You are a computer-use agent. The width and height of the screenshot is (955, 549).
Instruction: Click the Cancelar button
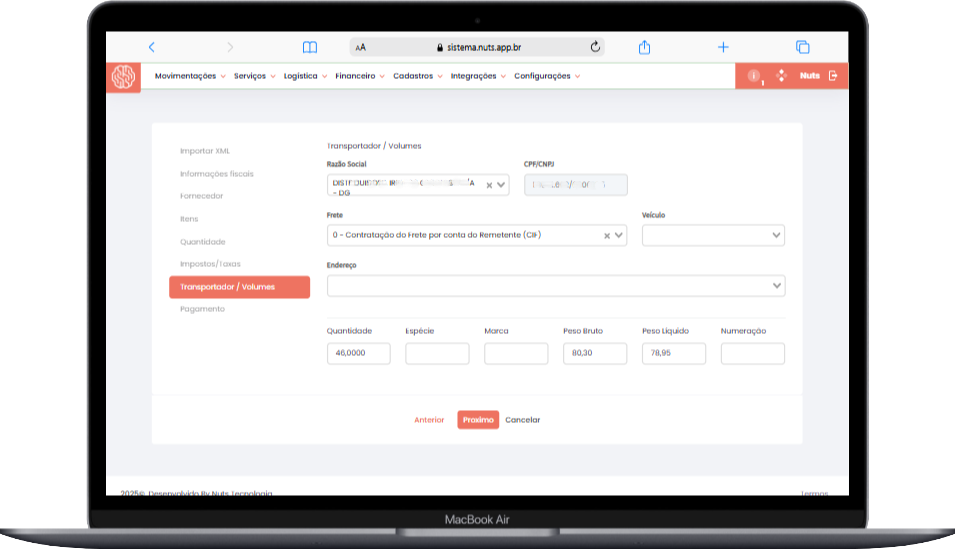[522, 420]
